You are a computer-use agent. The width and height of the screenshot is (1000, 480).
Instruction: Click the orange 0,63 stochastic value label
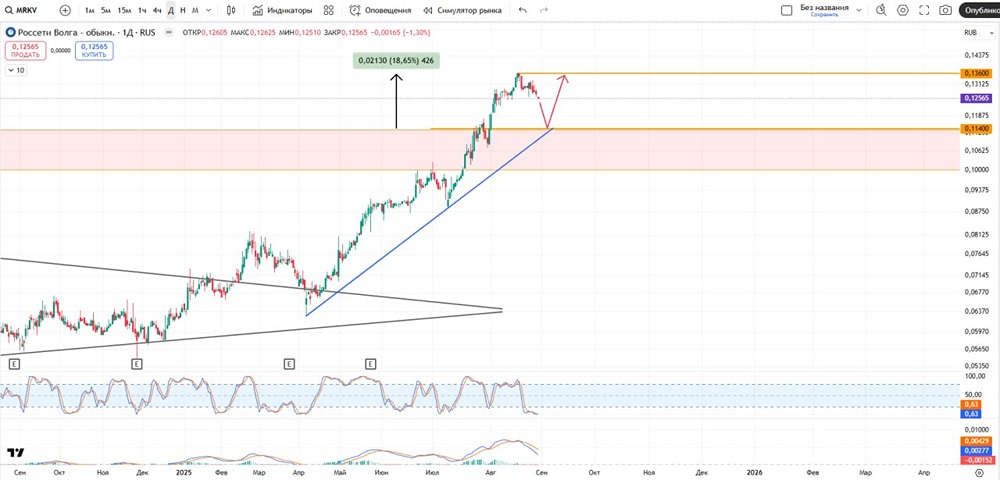[969, 405]
